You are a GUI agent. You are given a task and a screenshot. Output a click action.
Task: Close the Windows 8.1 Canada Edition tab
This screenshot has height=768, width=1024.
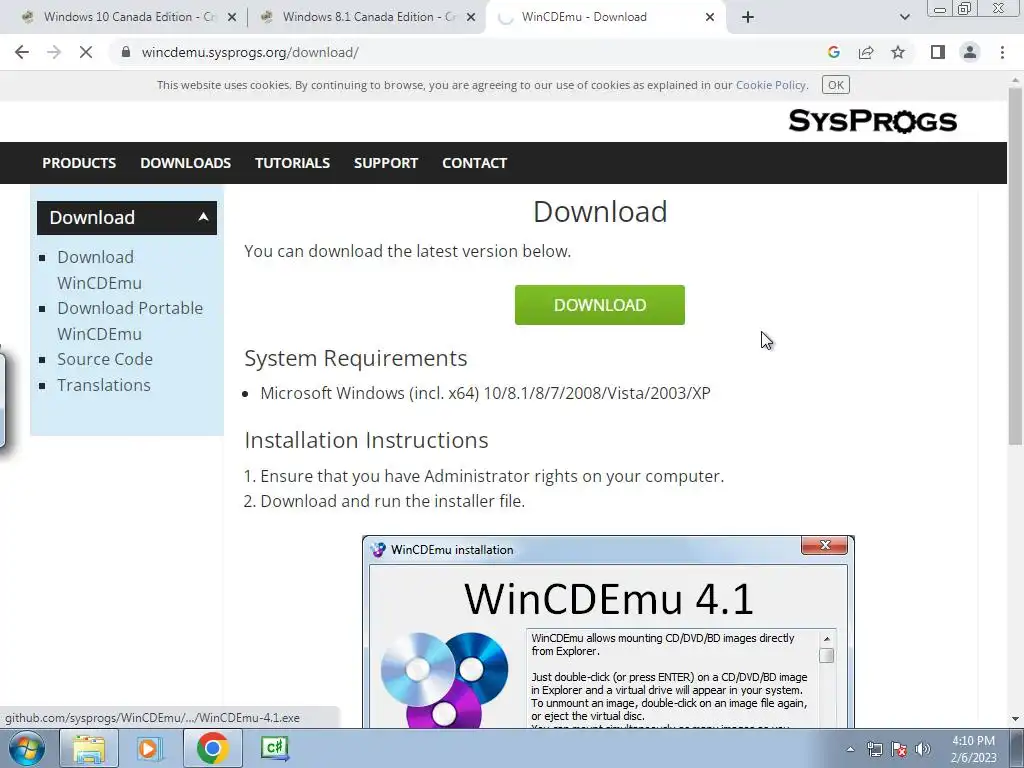pos(471,17)
